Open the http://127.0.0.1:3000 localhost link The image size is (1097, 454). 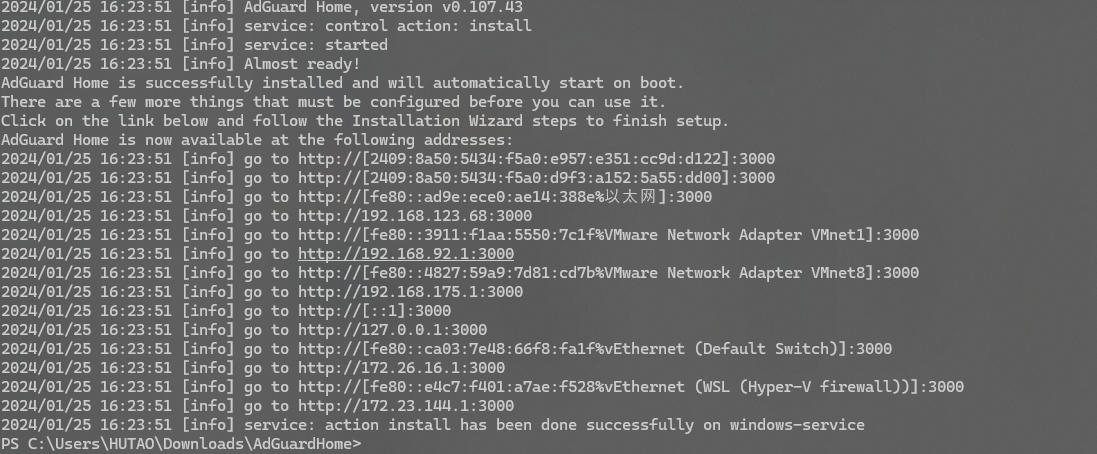[392, 330]
